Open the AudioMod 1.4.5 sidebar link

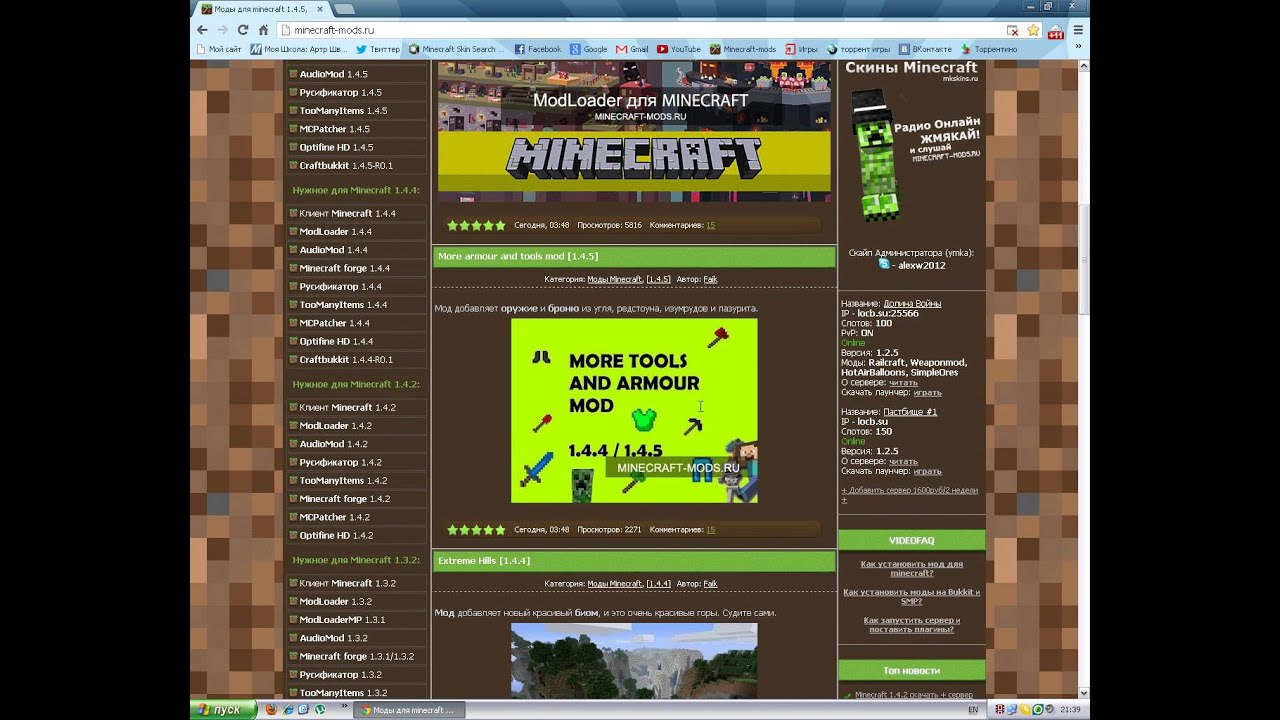333,74
